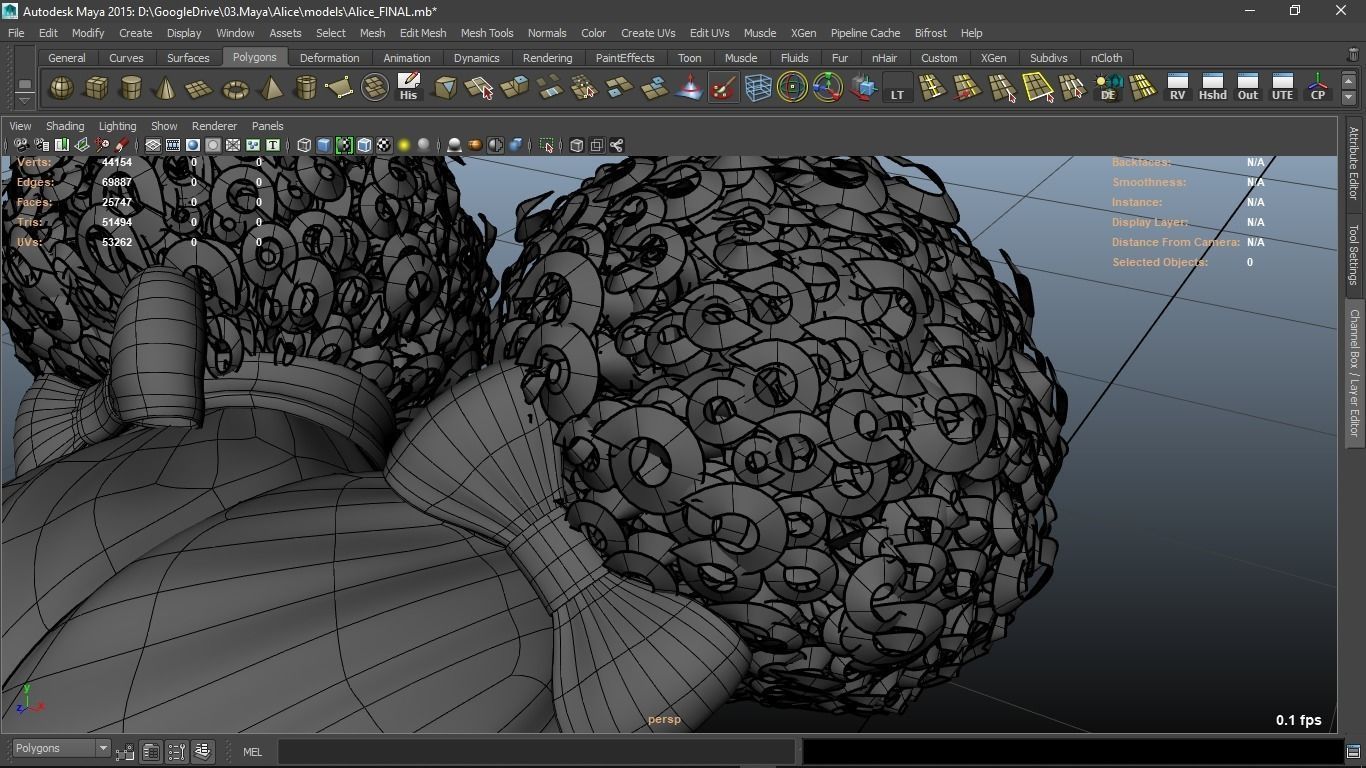Toggle wireframe display mode

(x=304, y=146)
